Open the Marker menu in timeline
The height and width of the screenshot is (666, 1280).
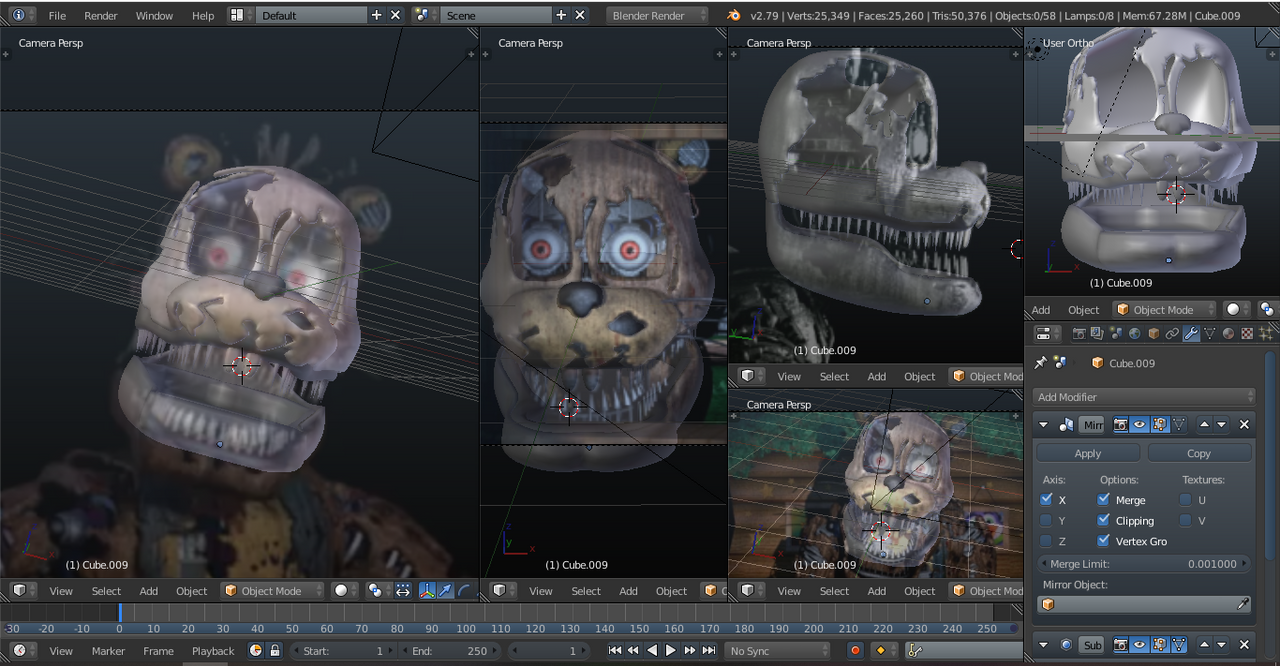click(x=108, y=651)
